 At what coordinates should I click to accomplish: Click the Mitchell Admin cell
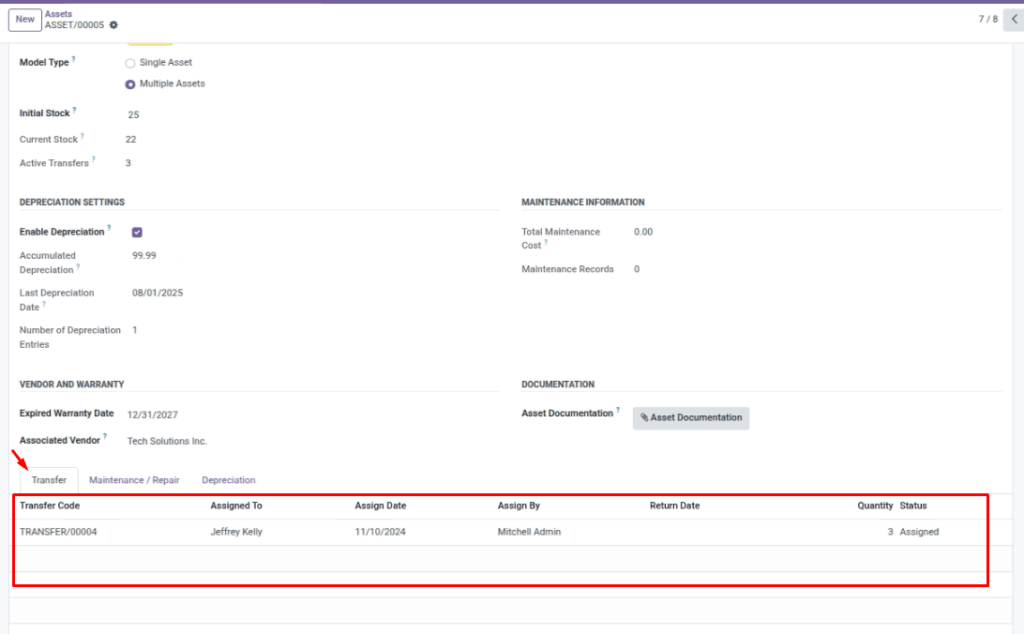(x=529, y=532)
